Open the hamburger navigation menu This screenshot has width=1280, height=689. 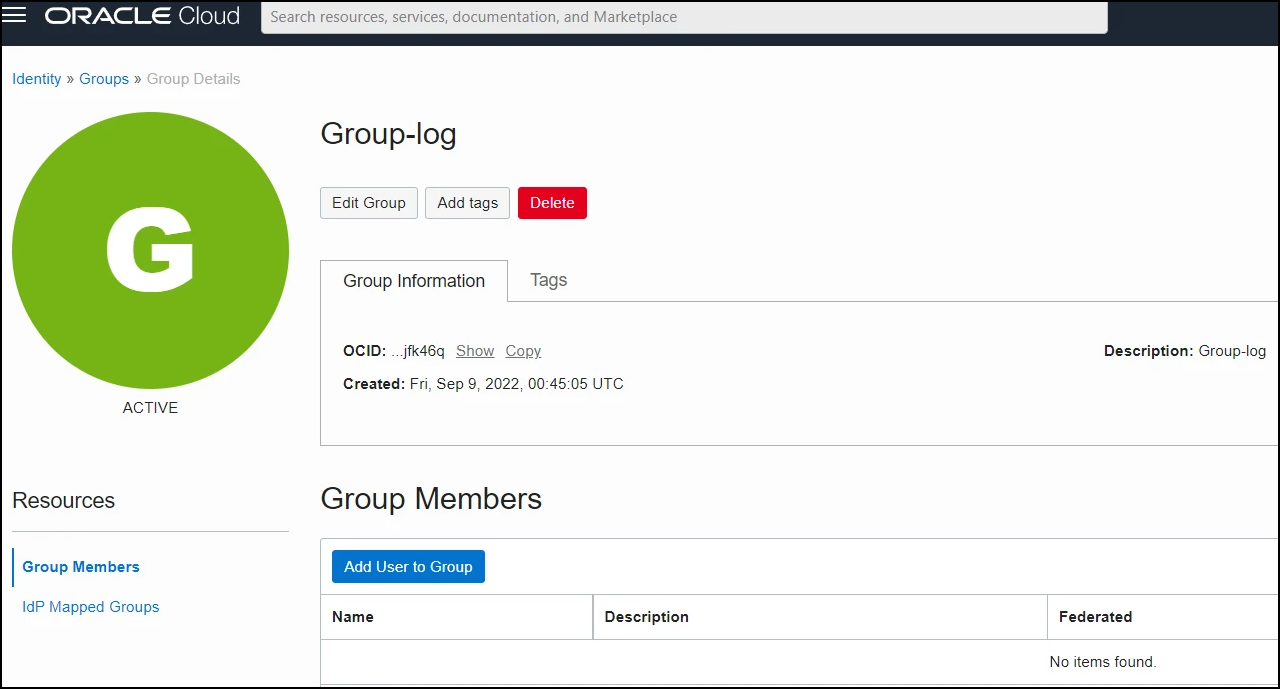pyautogui.click(x=15, y=16)
